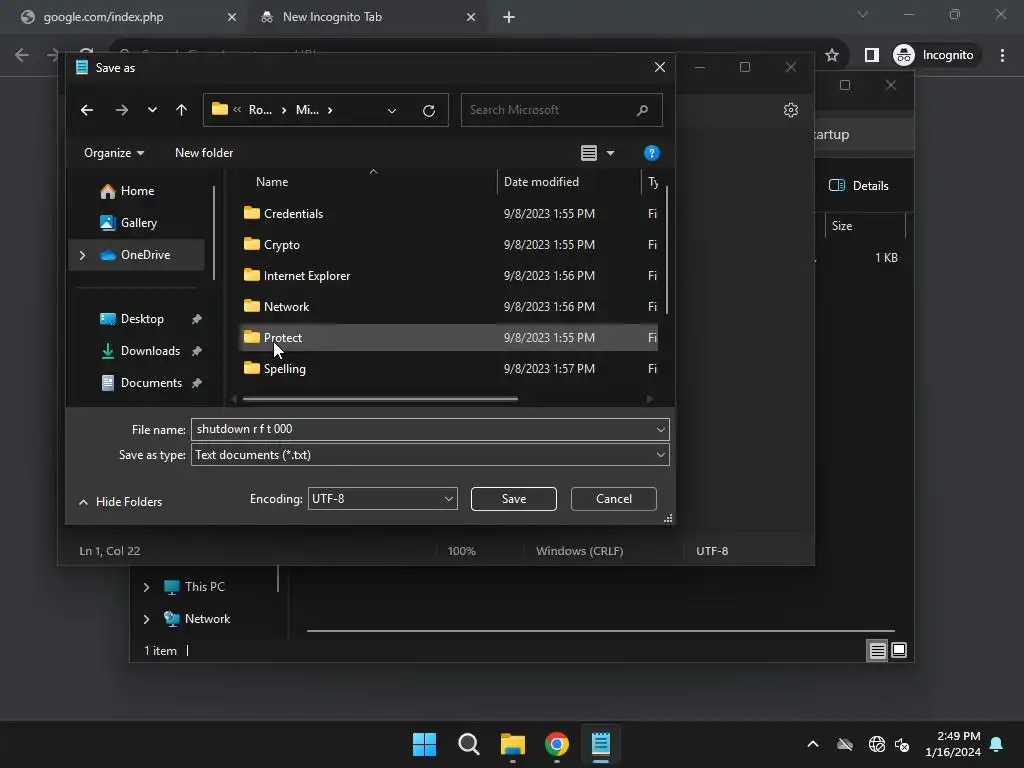Click the File Explorer taskbar icon

[x=513, y=744]
